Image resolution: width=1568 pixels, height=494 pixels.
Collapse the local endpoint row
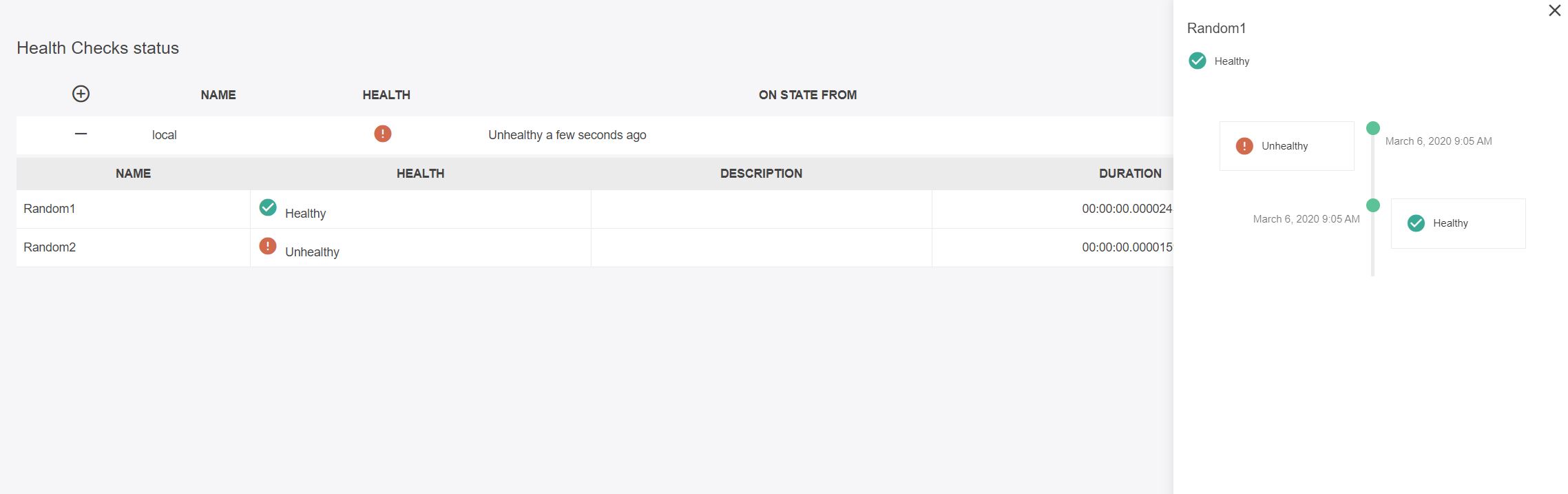(81, 134)
